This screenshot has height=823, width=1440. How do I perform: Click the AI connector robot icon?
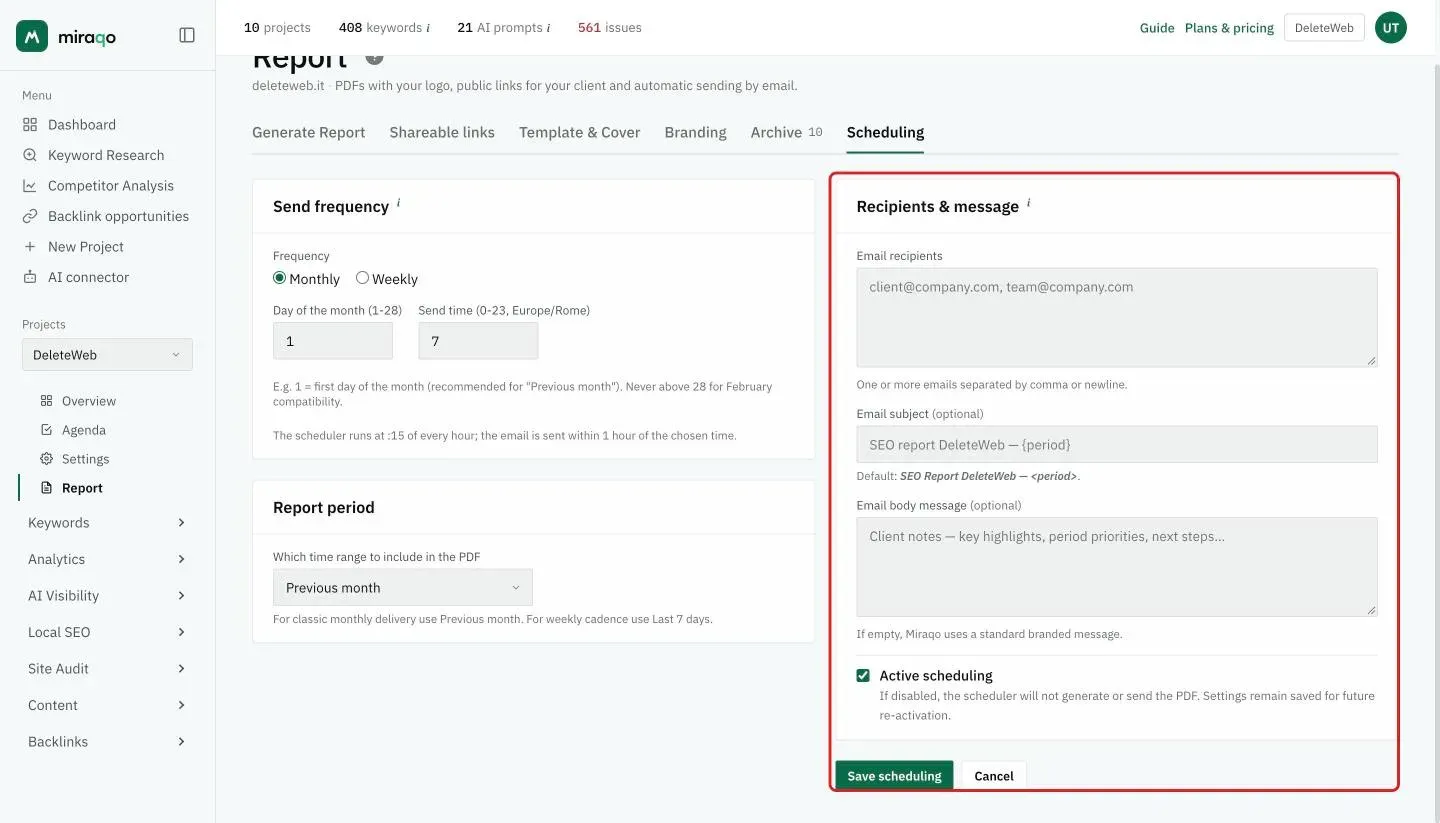(x=30, y=277)
